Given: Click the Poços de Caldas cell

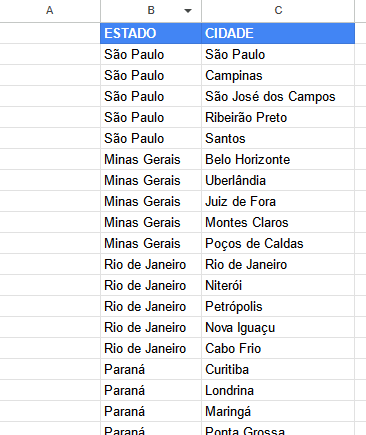Looking at the screenshot, I should coord(278,243).
